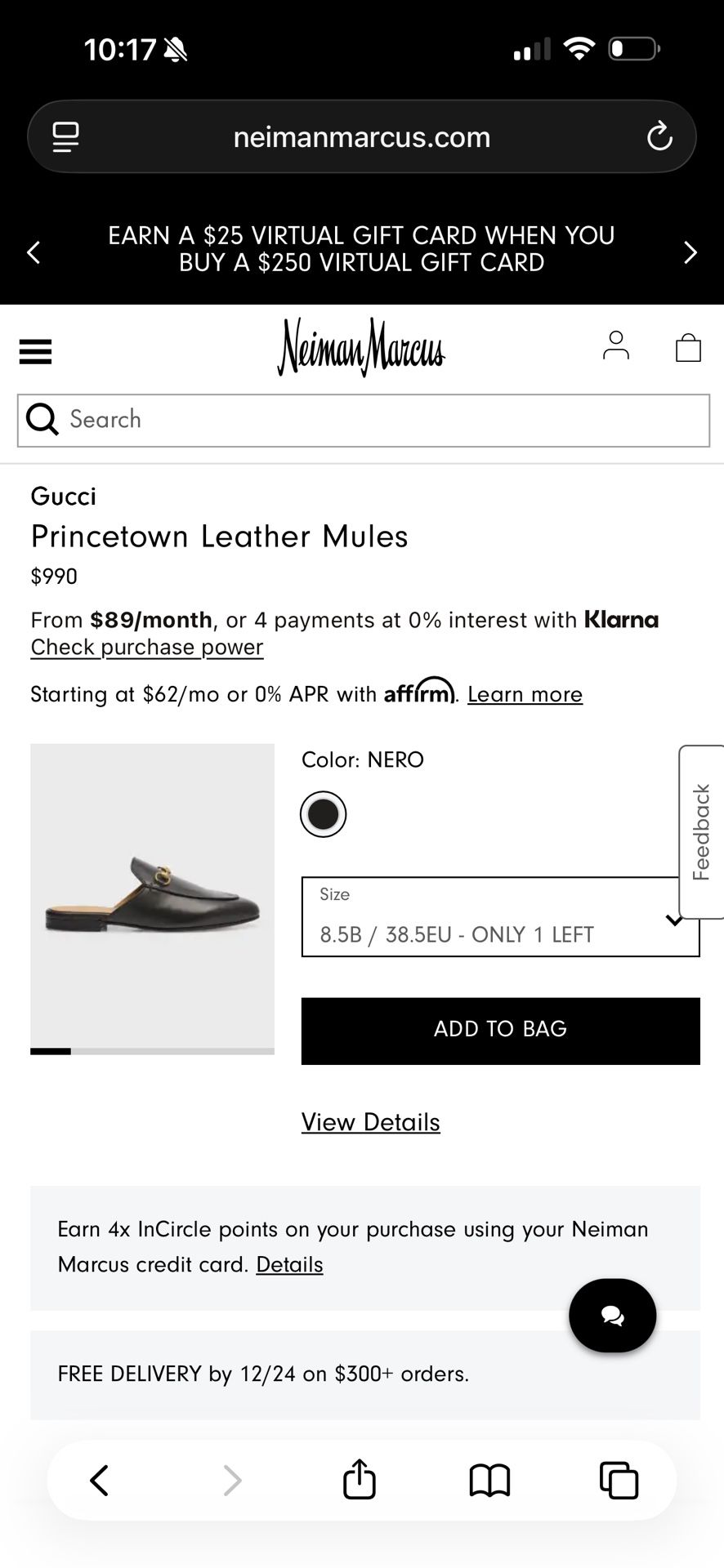Select the NERO black color swatch
The image size is (724, 1568).
[323, 814]
